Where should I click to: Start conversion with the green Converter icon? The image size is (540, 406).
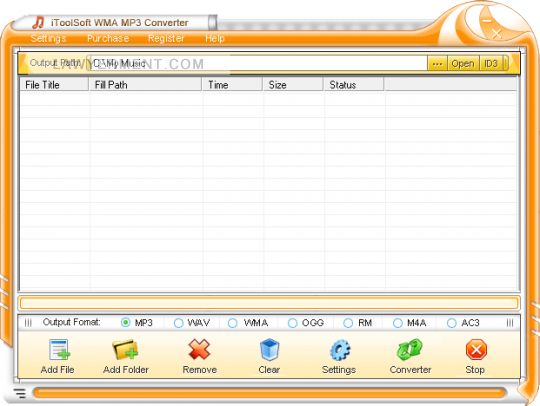click(x=409, y=349)
